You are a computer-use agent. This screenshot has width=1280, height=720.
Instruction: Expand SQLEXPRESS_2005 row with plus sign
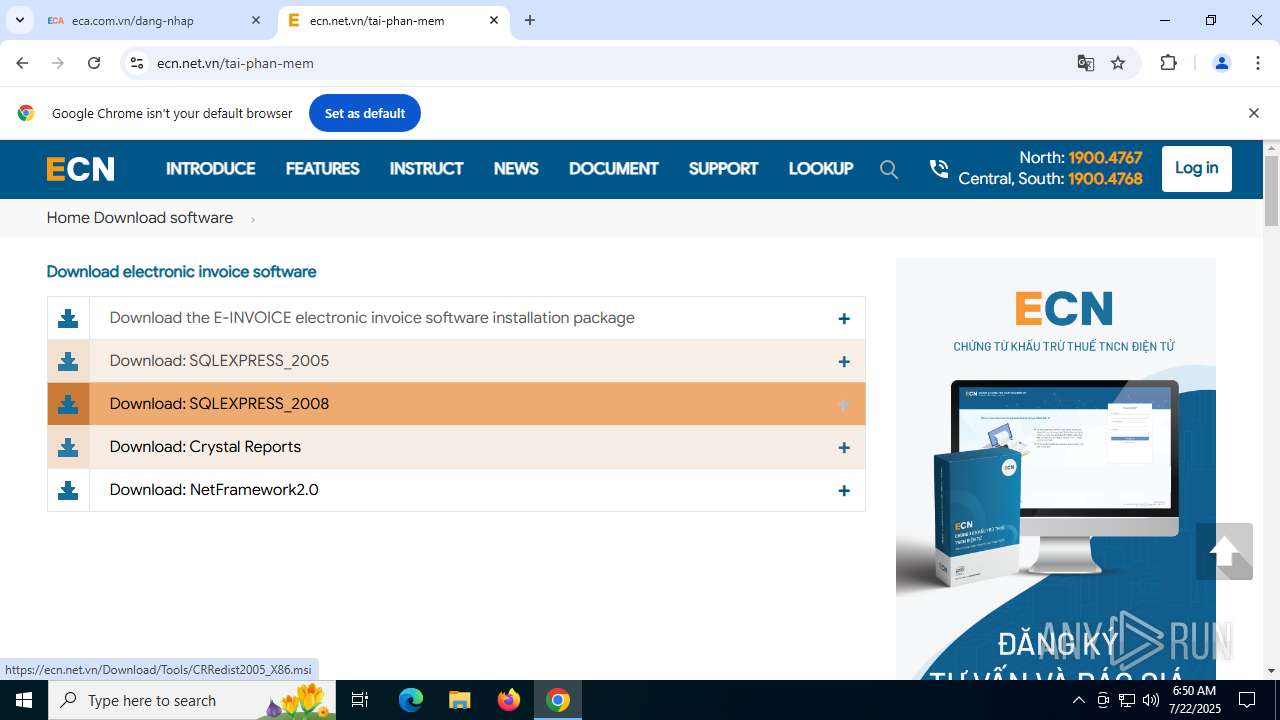click(x=844, y=362)
